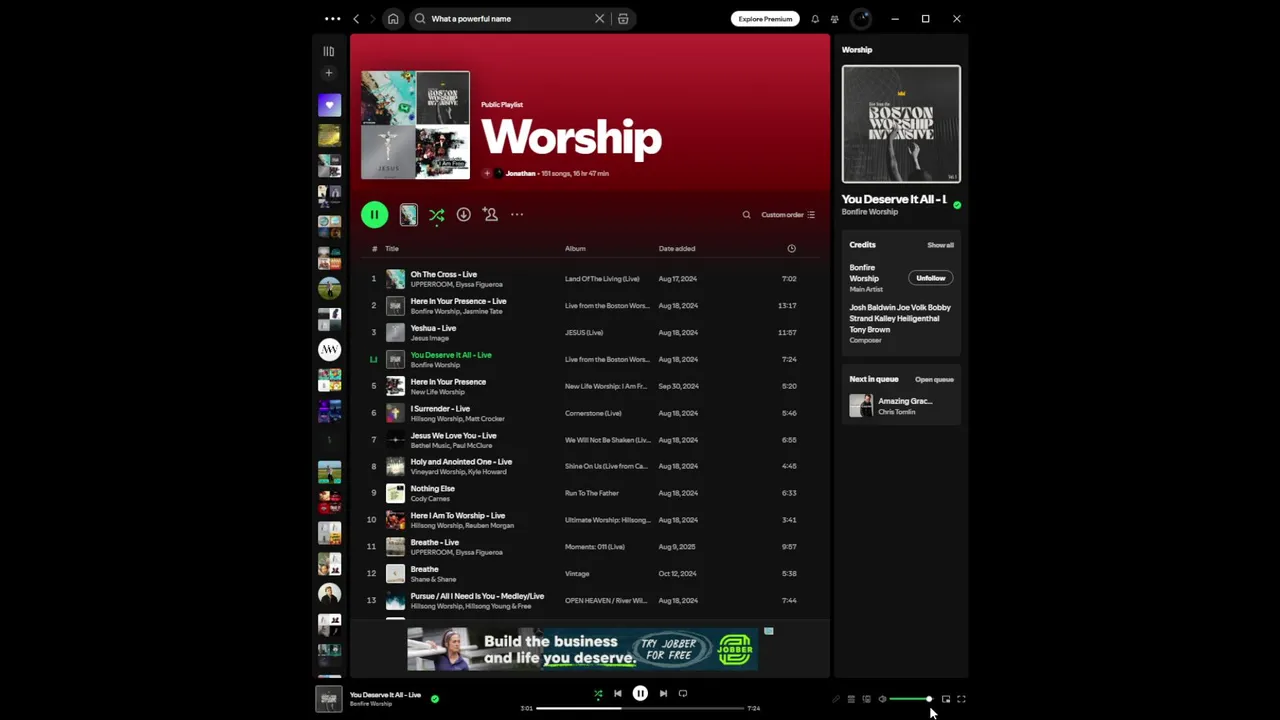Collapse Your Library sidebar
Image resolution: width=1280 pixels, height=720 pixels.
tap(328, 51)
